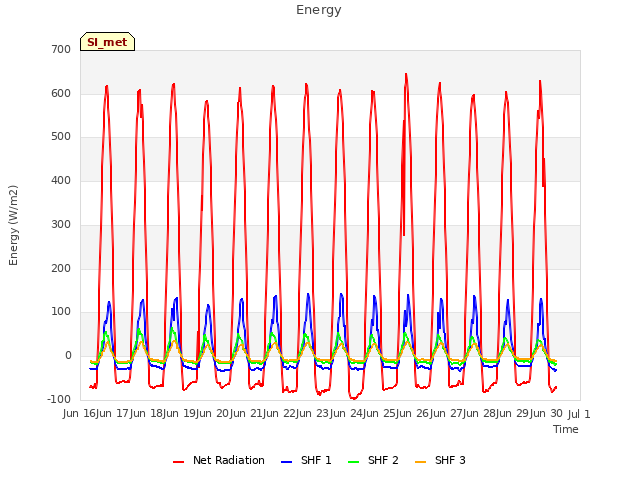This screenshot has height=480, width=640.
Task: Click the 500 y-axis tick label
Action: click(61, 137)
